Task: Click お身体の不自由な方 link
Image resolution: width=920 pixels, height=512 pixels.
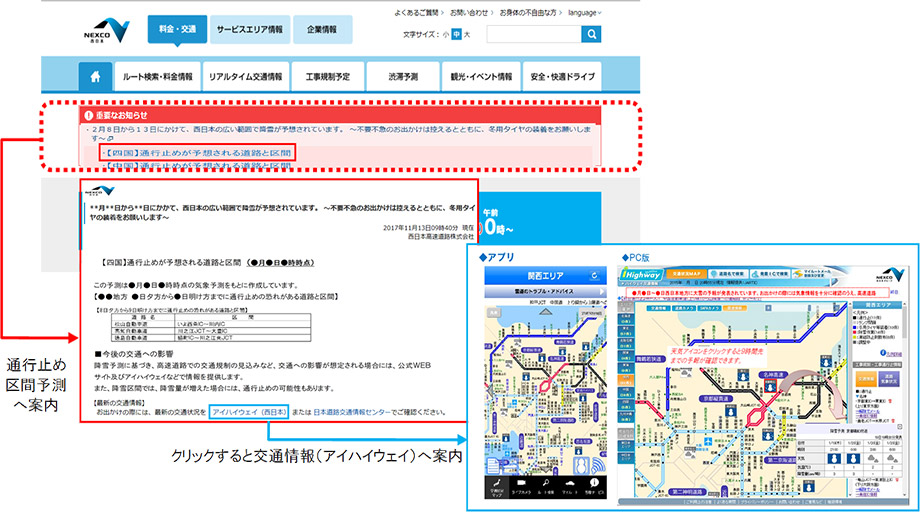Action: pos(530,13)
